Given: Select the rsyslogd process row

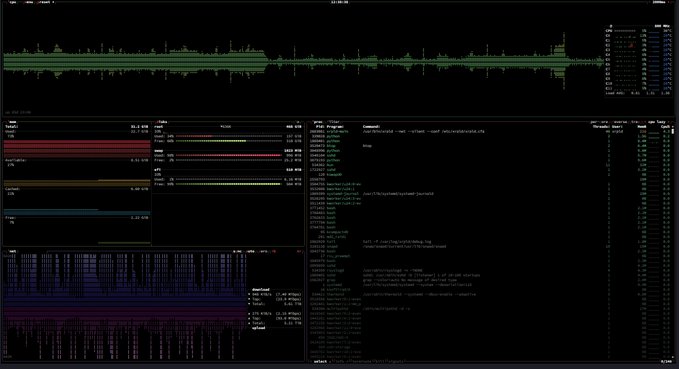Looking at the screenshot, I should [x=489, y=270].
